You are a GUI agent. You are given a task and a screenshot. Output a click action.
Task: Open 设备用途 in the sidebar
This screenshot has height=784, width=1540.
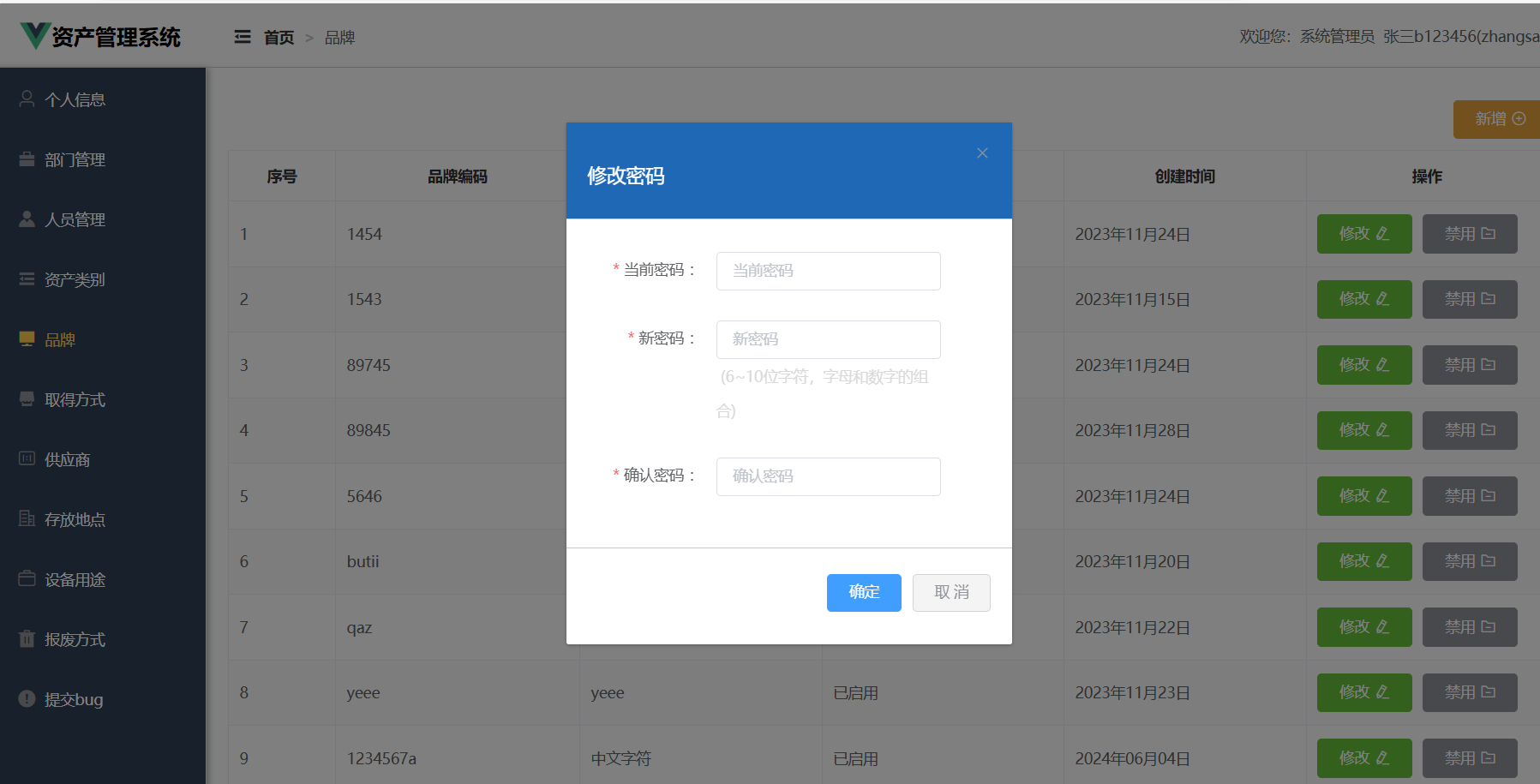click(103, 579)
